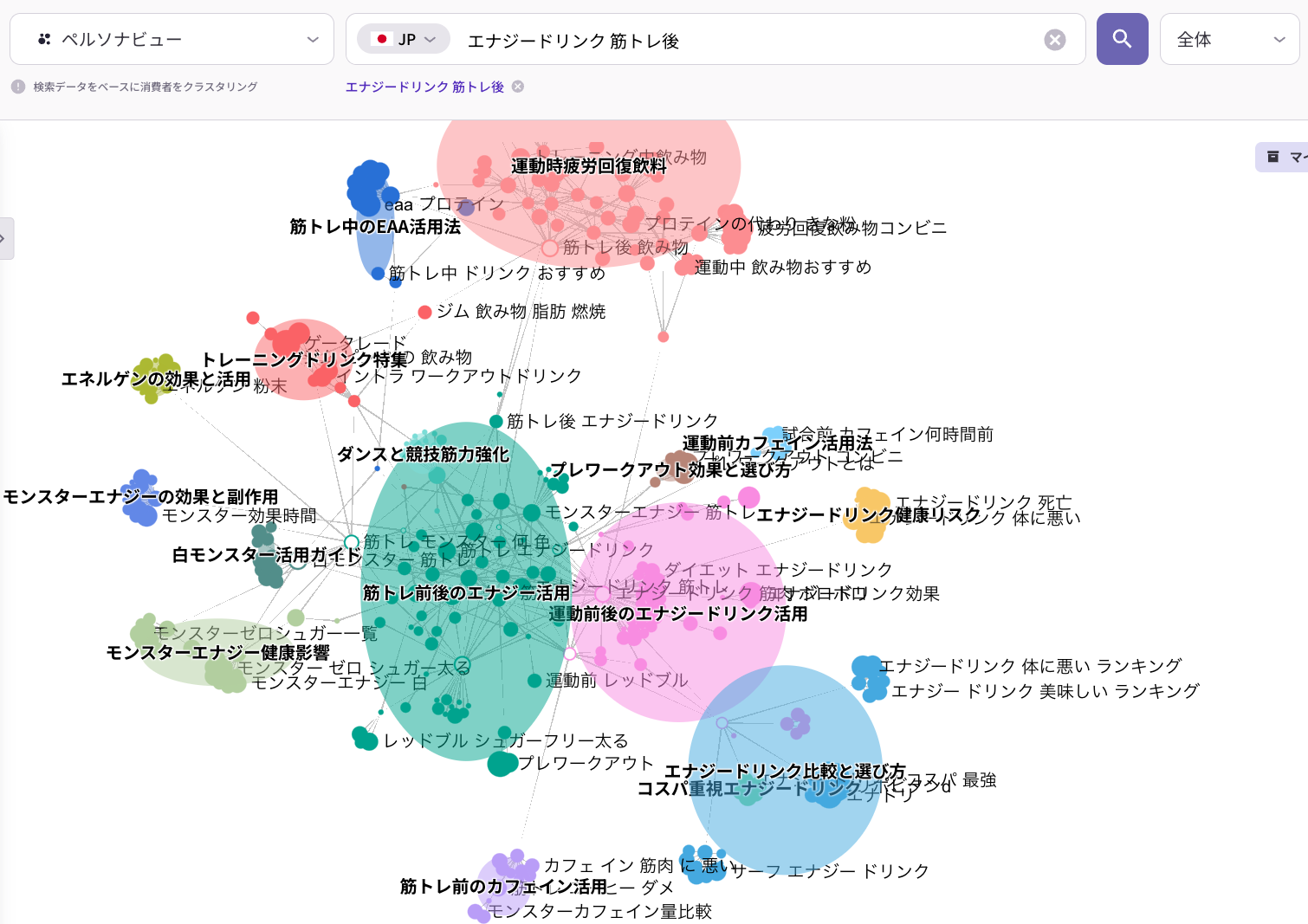Select the 筋トレ前のカフェイン活用 cluster label

click(503, 886)
